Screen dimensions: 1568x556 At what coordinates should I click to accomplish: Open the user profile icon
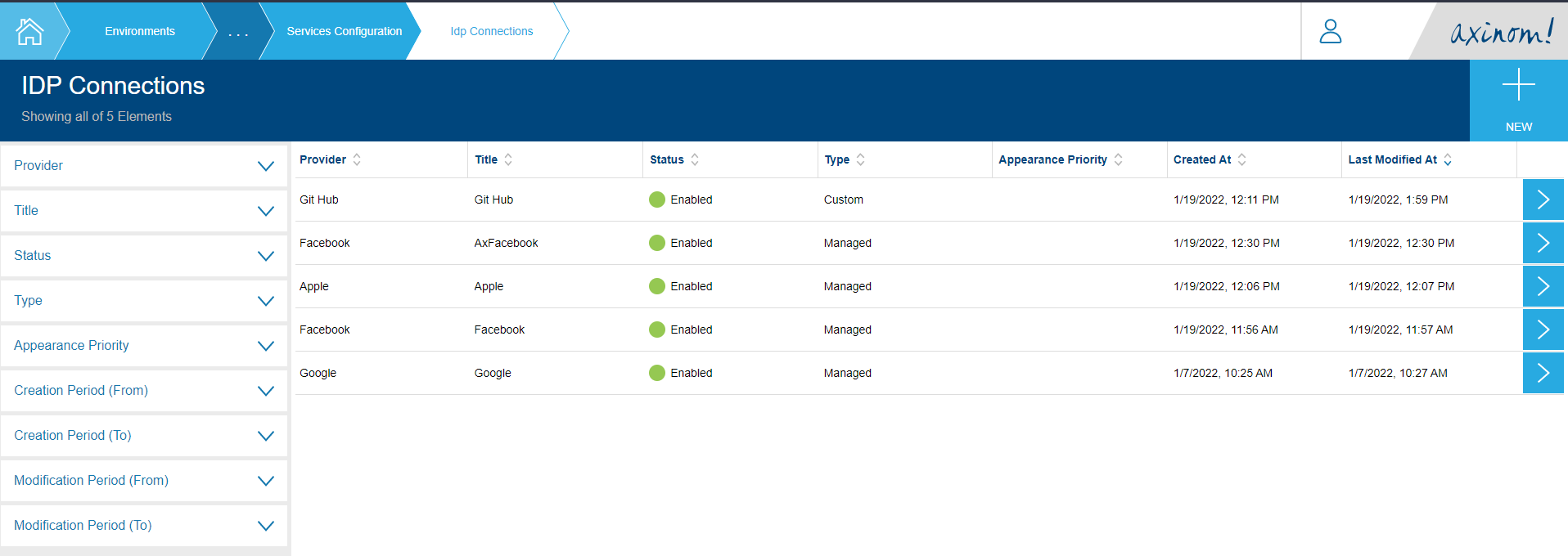(x=1331, y=31)
